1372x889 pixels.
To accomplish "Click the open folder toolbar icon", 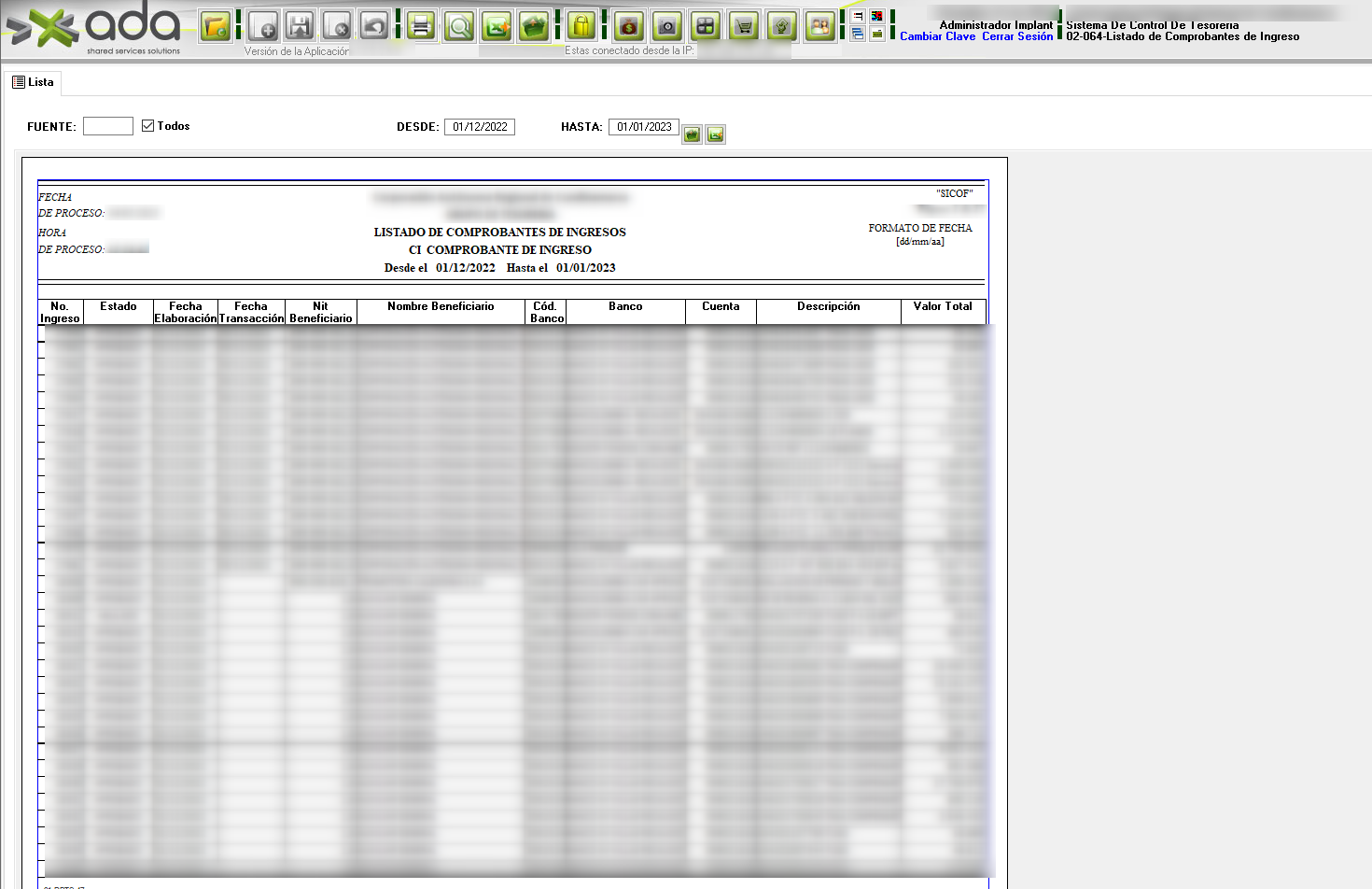I will coord(216,26).
